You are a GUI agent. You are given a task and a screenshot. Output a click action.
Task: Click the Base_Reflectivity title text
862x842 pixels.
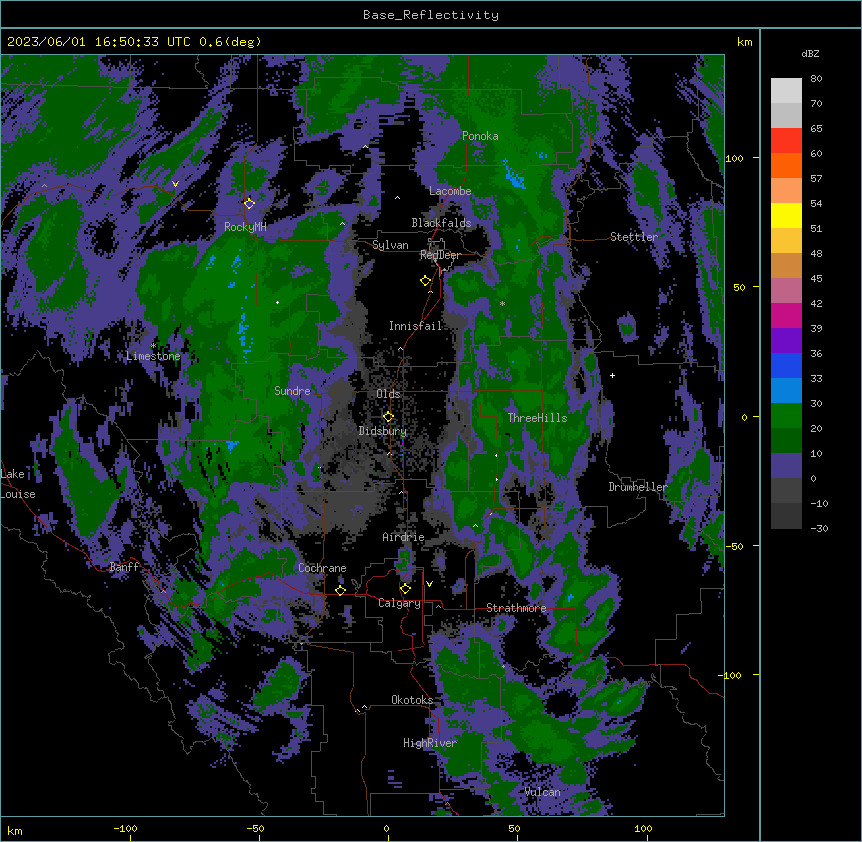point(431,15)
